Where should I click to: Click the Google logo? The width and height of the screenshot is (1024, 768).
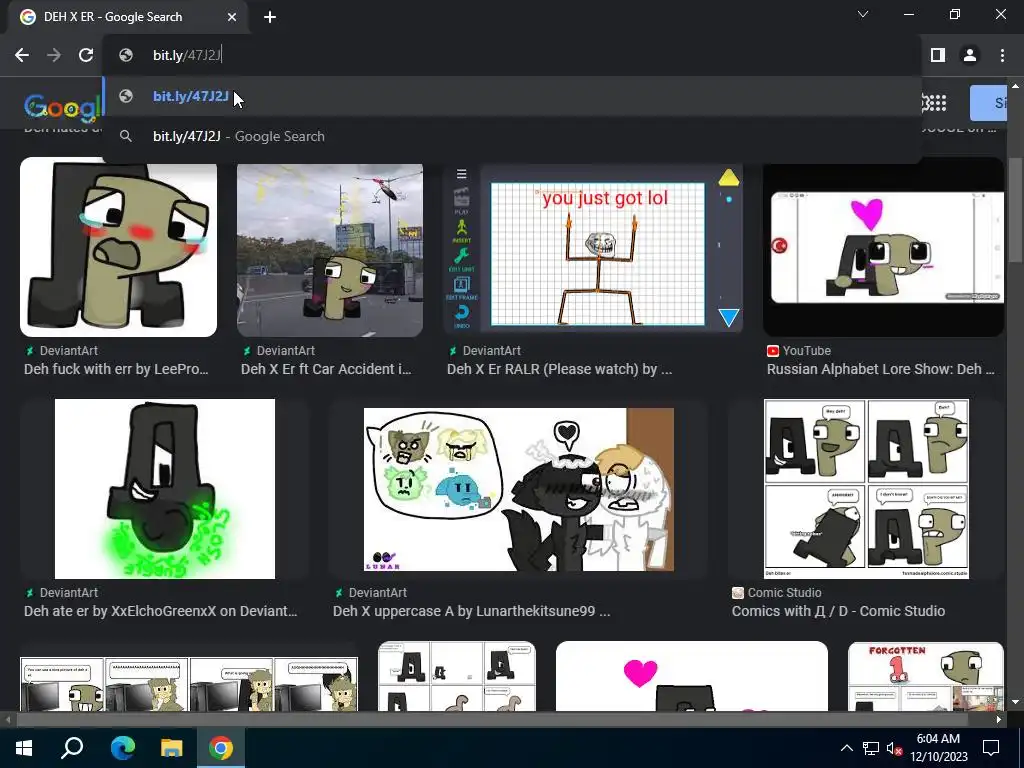(63, 106)
